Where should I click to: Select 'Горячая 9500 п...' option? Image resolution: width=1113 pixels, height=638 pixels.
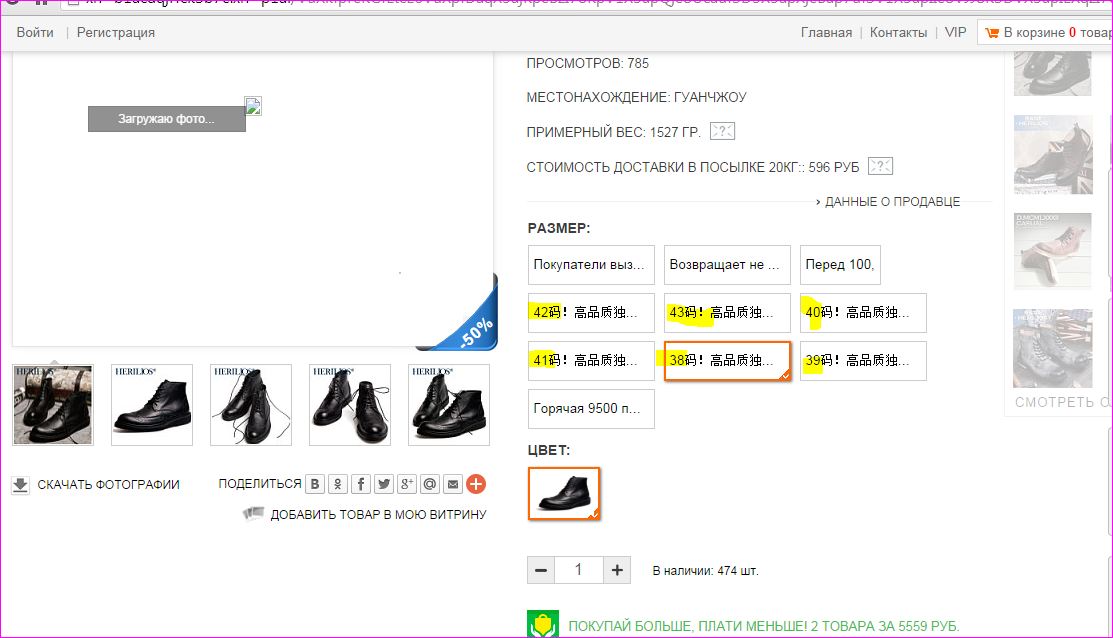[x=591, y=409]
